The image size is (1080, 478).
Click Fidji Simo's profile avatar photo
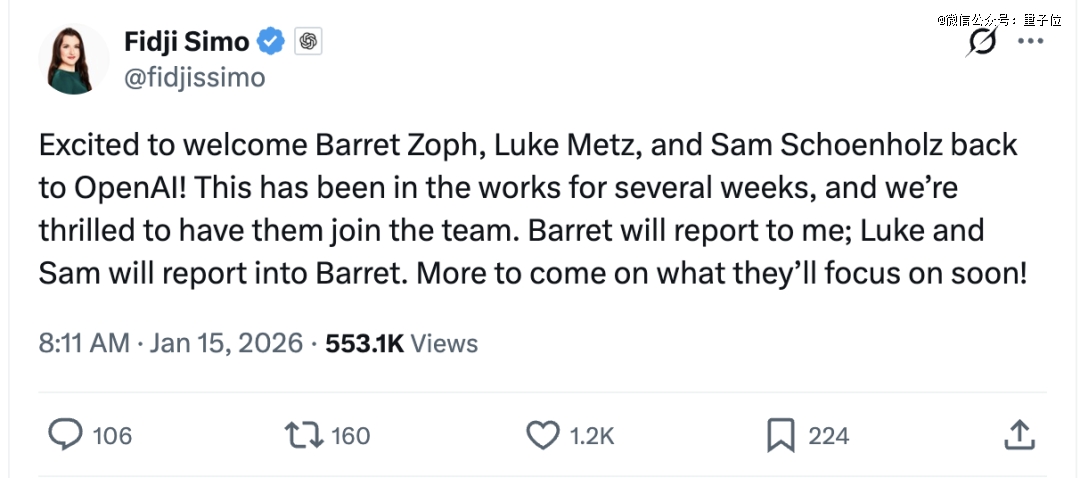pos(73,61)
